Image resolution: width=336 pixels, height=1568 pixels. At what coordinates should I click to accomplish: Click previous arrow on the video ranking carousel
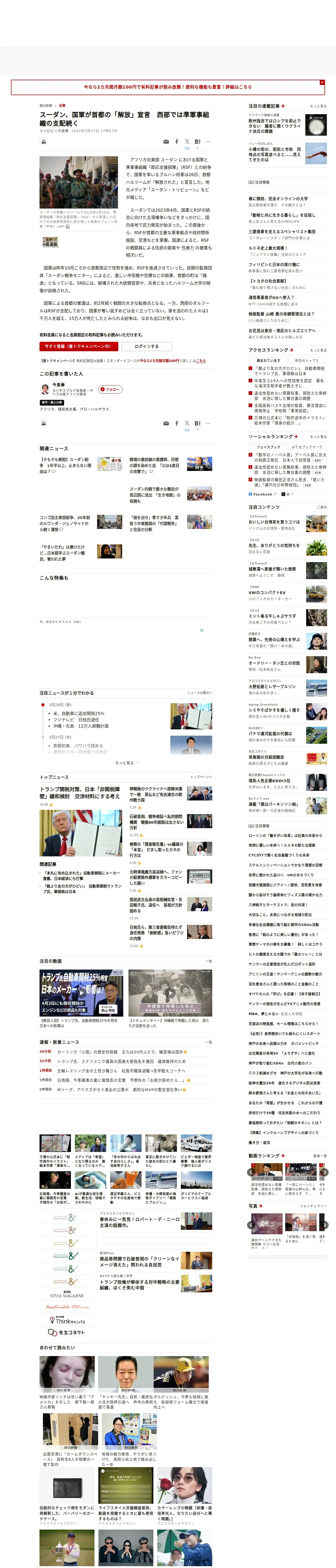point(251,1172)
